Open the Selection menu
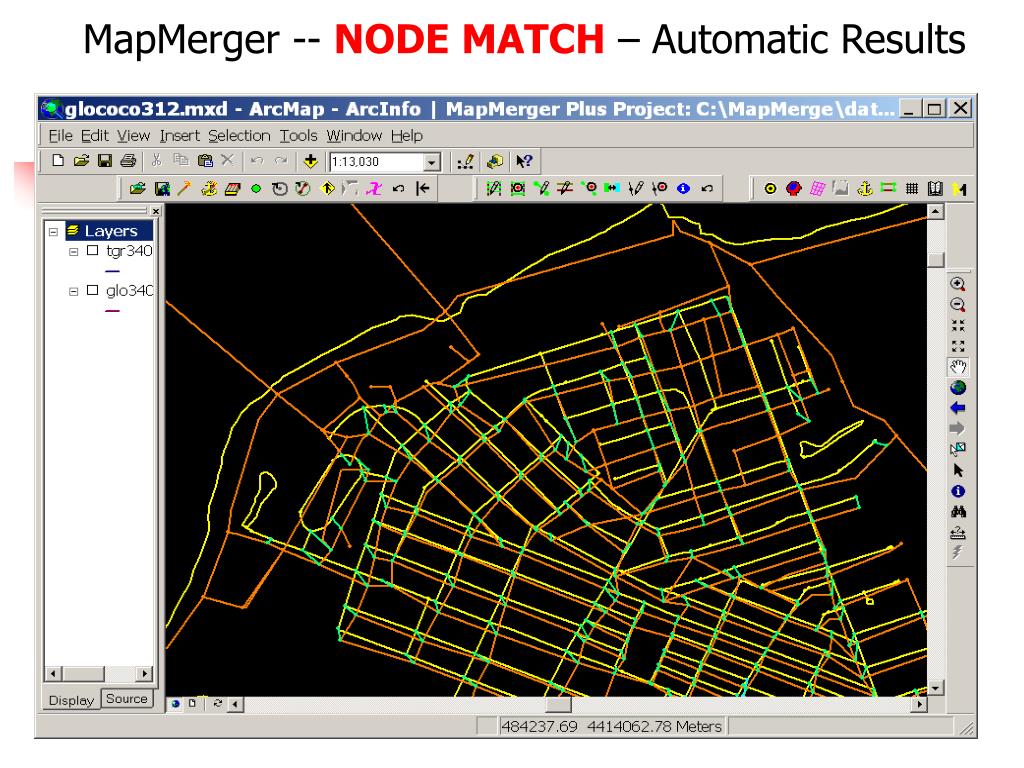 (239, 135)
